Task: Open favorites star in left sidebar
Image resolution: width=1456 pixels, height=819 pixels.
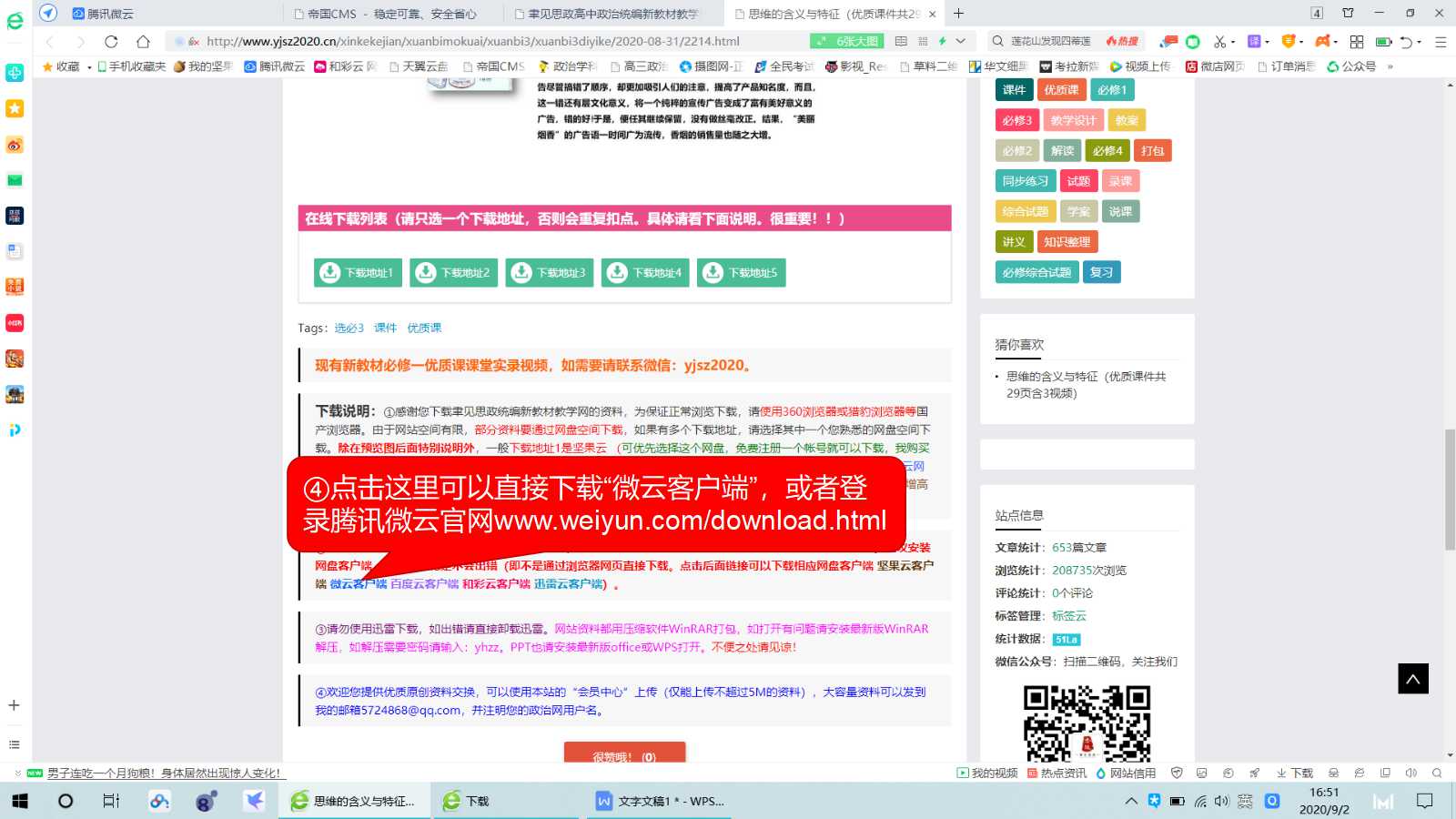Action: 15,108
